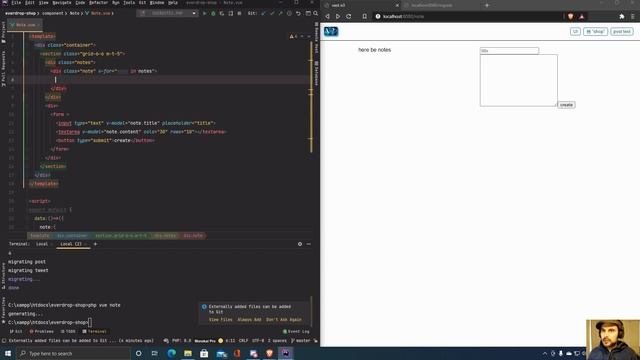Open the Window menu
Viewport: 640px width, 360px height.
pos(156,2)
